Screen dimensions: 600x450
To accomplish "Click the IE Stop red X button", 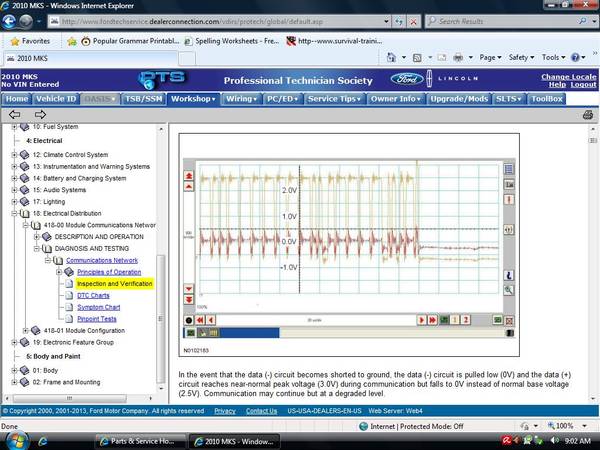I will click(x=413, y=22).
